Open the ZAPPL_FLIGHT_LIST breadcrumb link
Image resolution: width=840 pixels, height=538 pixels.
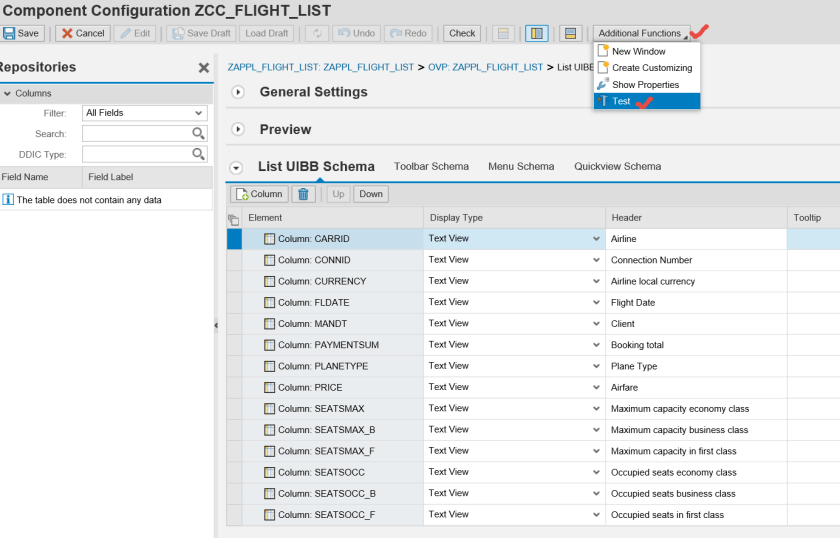[x=320, y=67]
